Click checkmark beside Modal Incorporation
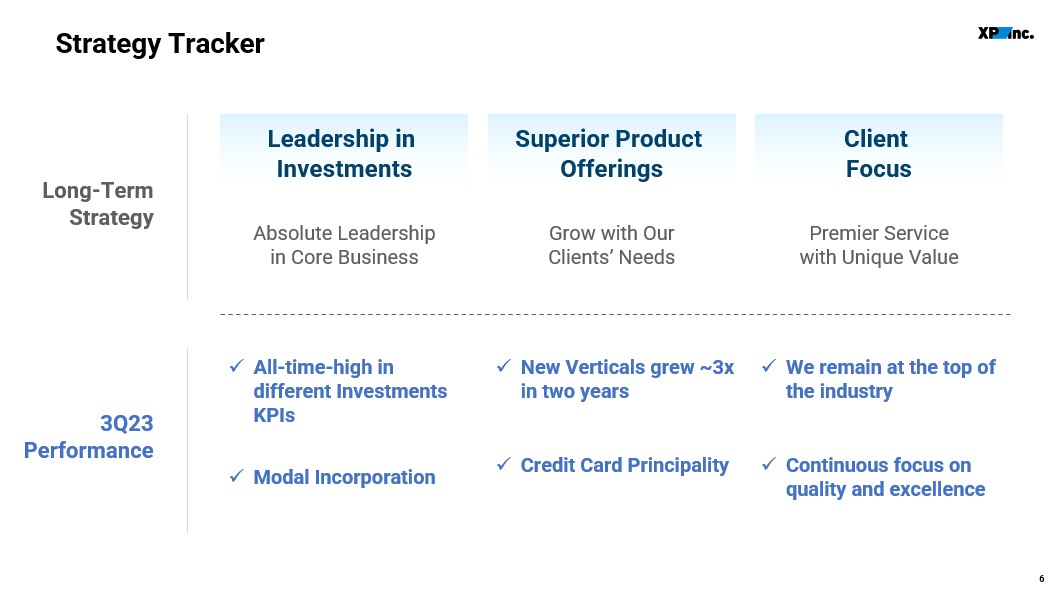The width and height of the screenshot is (1064, 597). click(236, 476)
